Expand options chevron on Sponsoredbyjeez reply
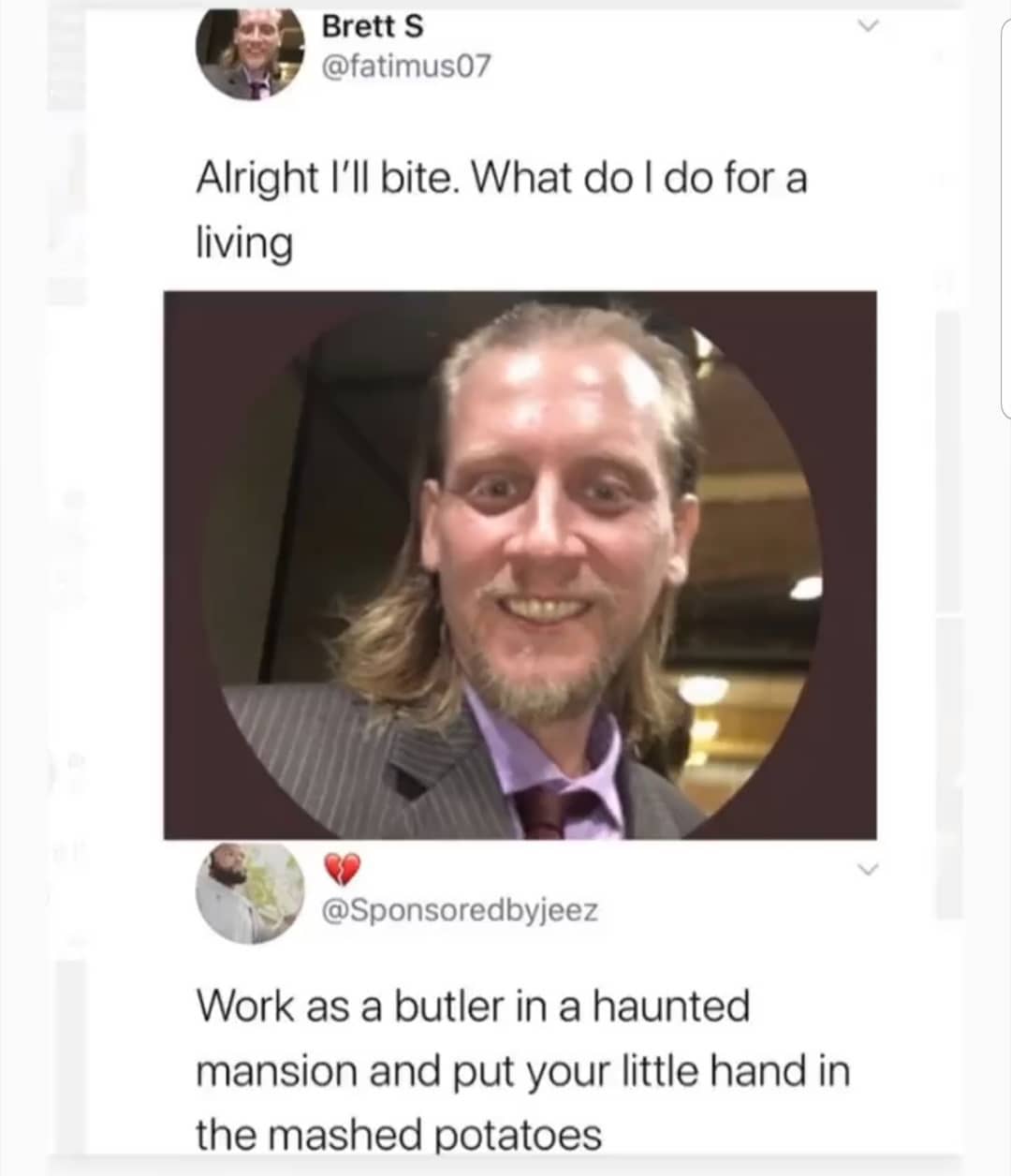This screenshot has height=1176, width=1011. 870,871
